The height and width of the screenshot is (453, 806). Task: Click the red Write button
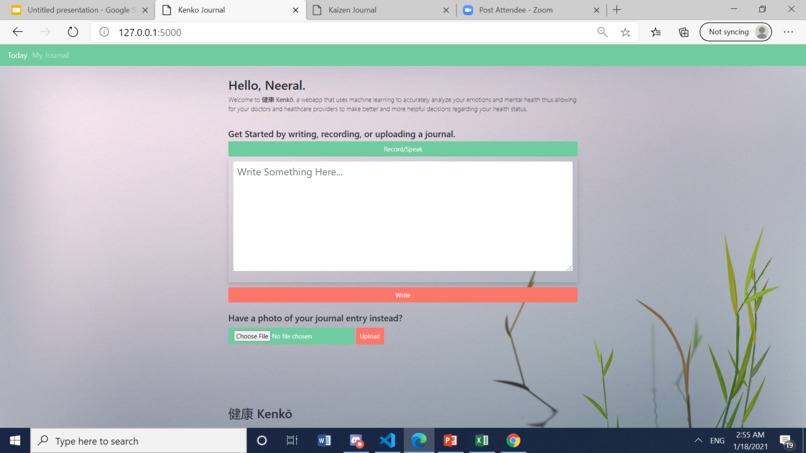pos(402,295)
